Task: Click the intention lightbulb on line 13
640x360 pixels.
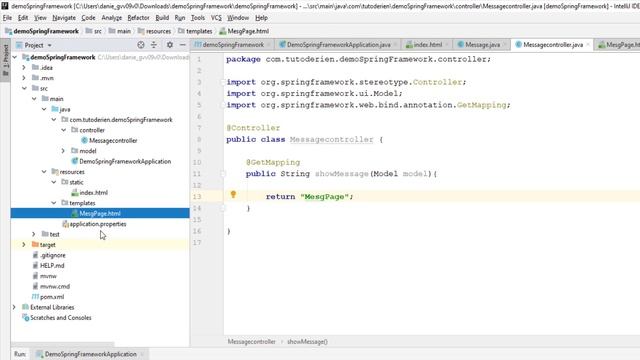Action: (x=233, y=194)
